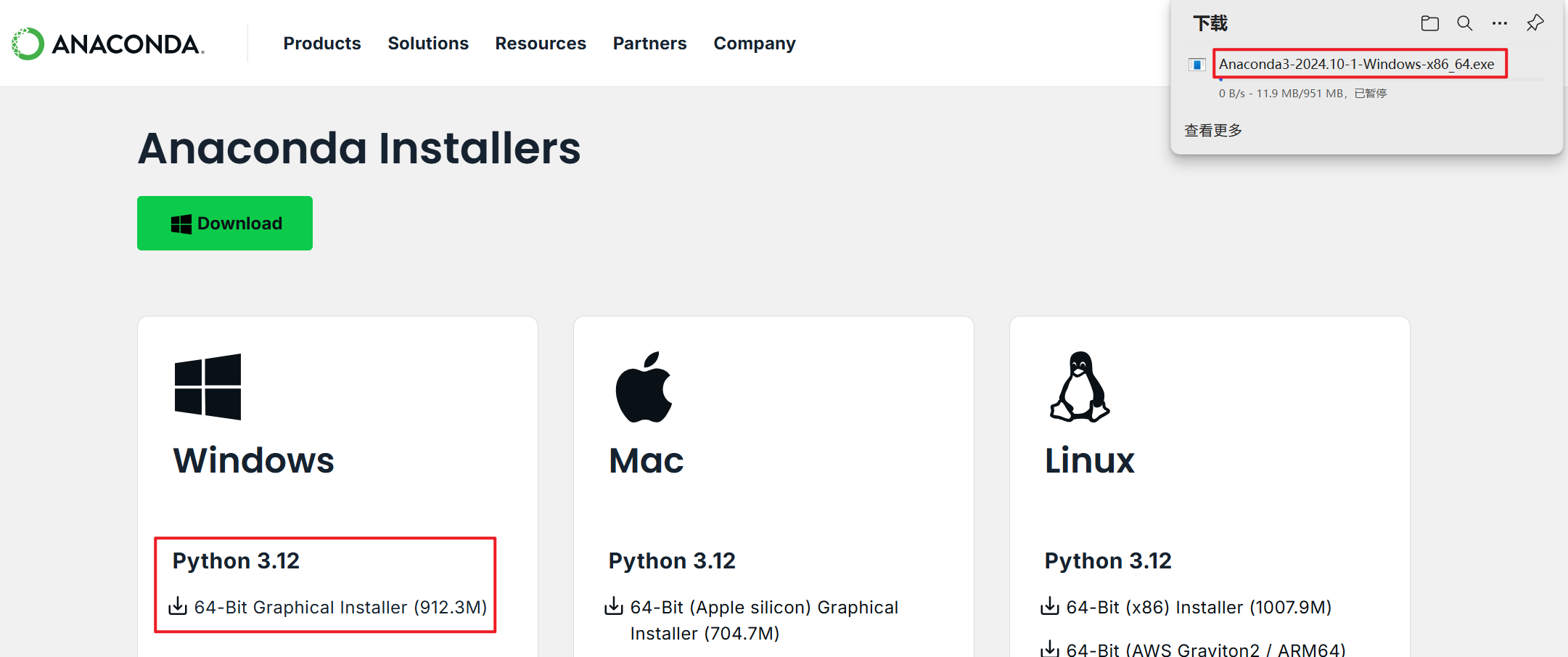This screenshot has width=1568, height=657.
Task: Download Linux 64-Bit AWS Graviton2 installer
Action: (x=1206, y=649)
